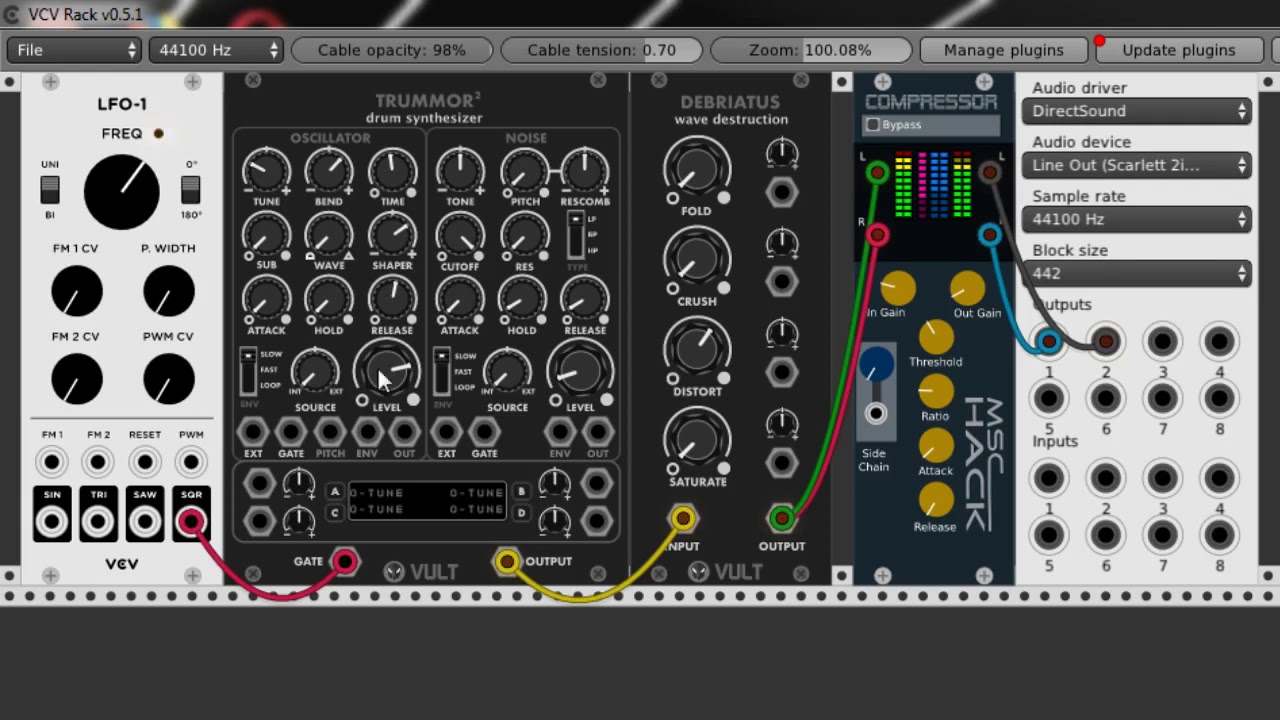Open the audio module Sample rate dropdown
This screenshot has height=720, width=1280.
click(1137, 219)
